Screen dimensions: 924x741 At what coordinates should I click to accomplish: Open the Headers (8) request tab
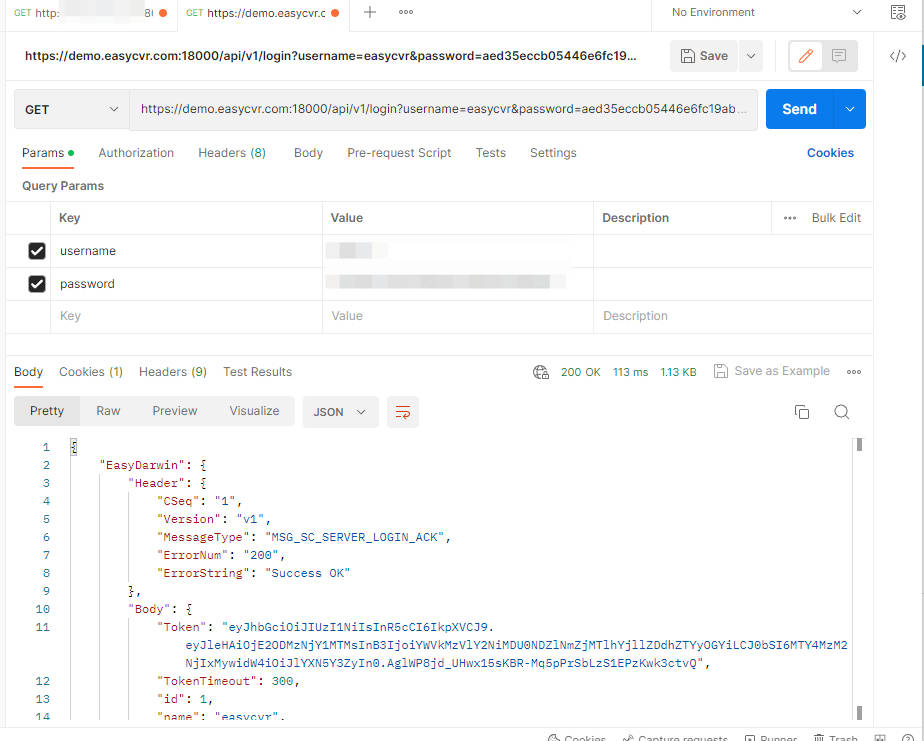232,153
